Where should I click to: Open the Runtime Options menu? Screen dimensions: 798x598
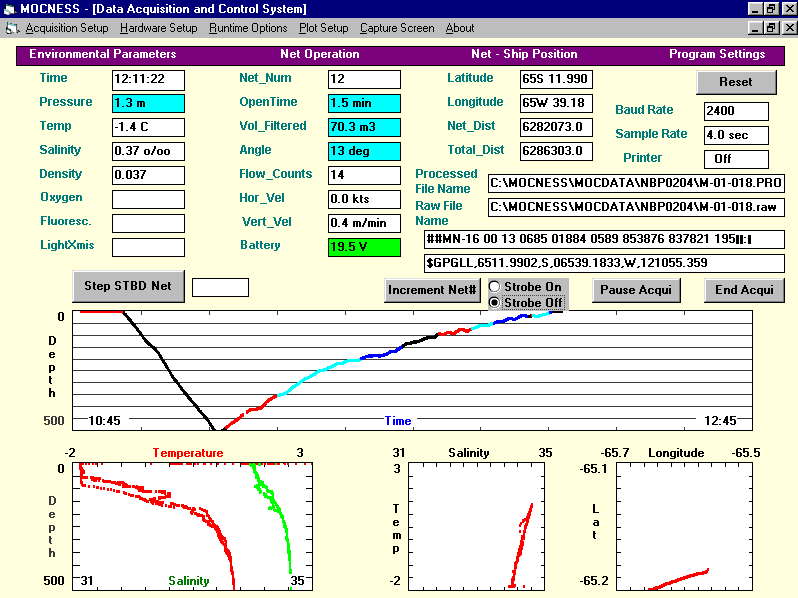pos(248,28)
